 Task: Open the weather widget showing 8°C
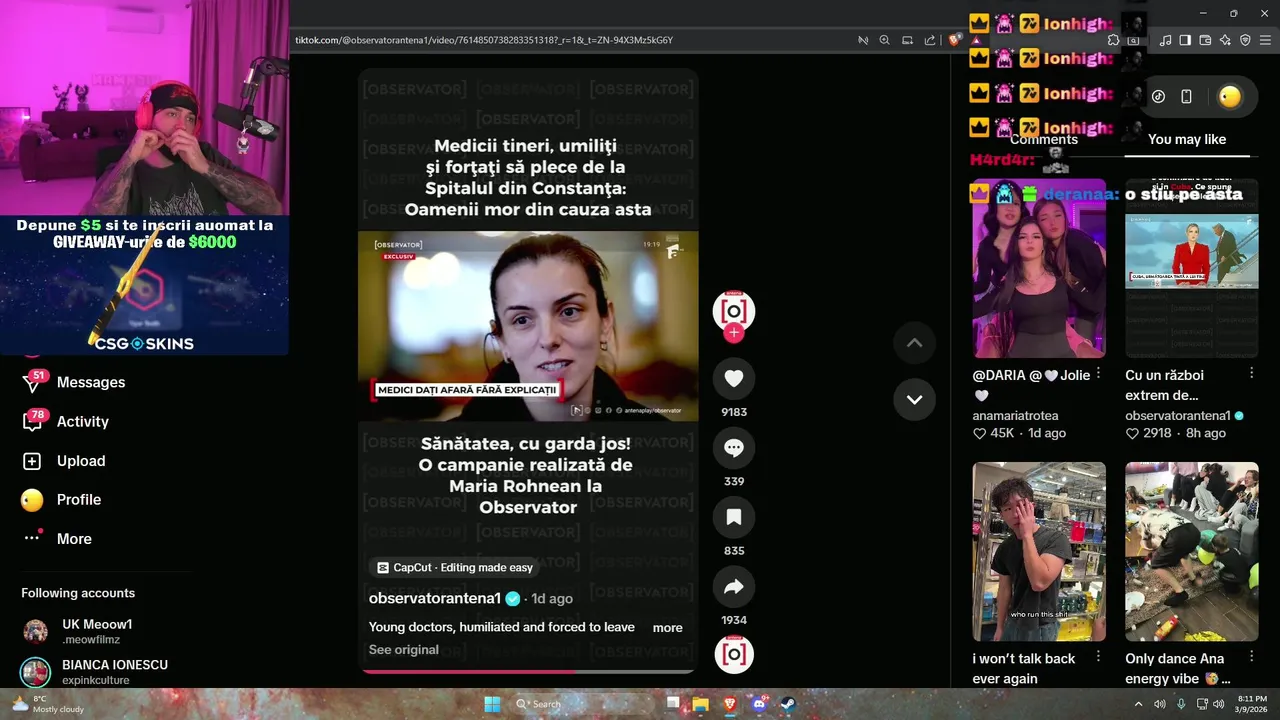[x=47, y=704]
